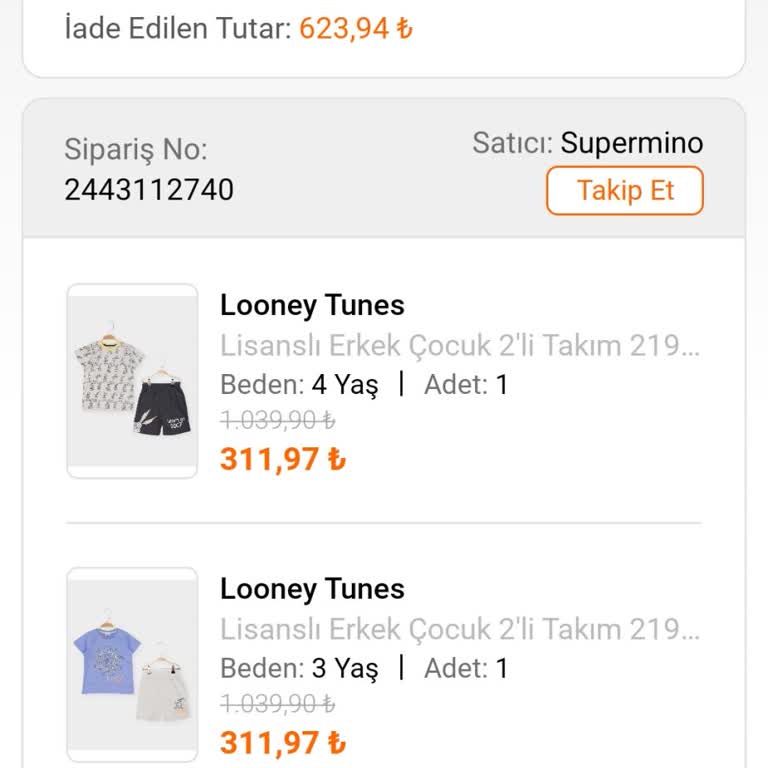Click crossed-out 1.039,90 ₺ on 3 Yaş item
Screen dimensions: 768x768
(277, 705)
